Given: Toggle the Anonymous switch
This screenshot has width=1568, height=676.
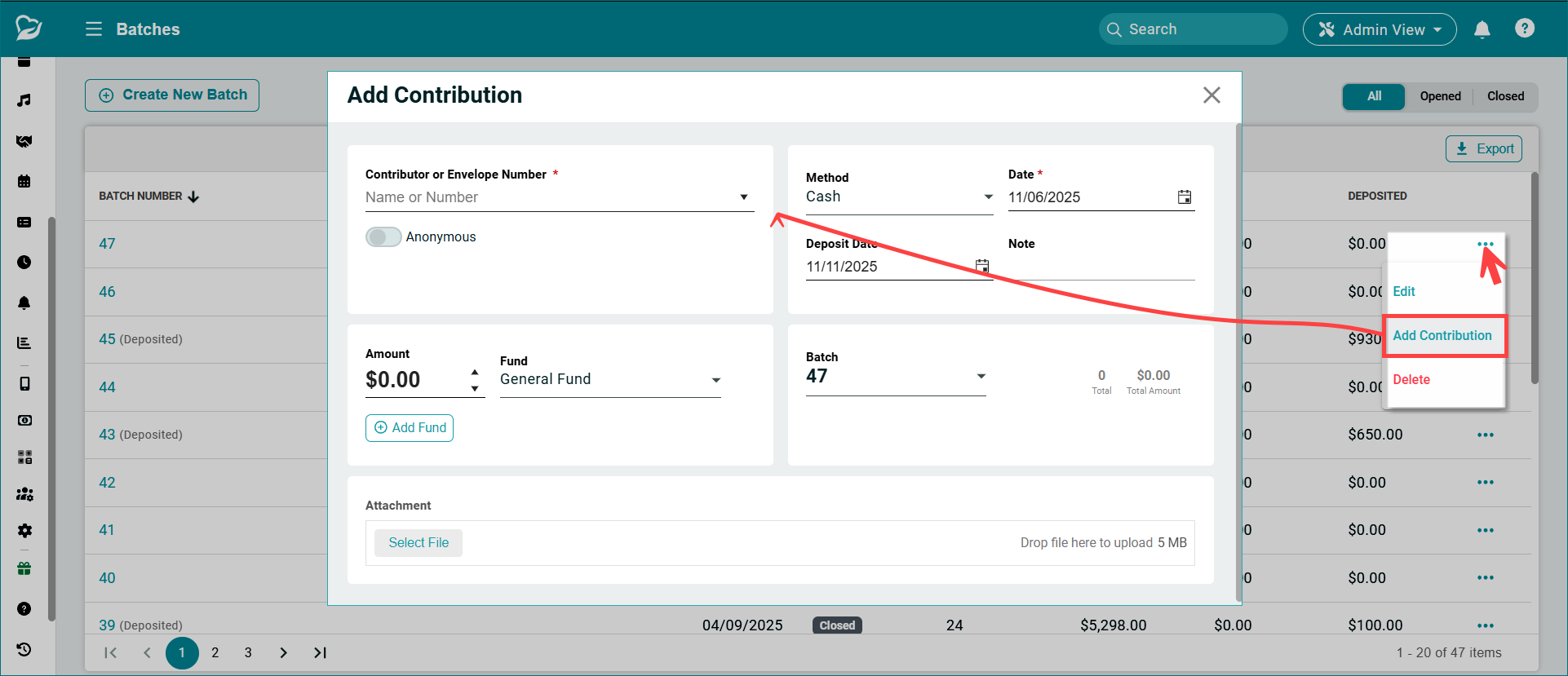Looking at the screenshot, I should tap(383, 236).
